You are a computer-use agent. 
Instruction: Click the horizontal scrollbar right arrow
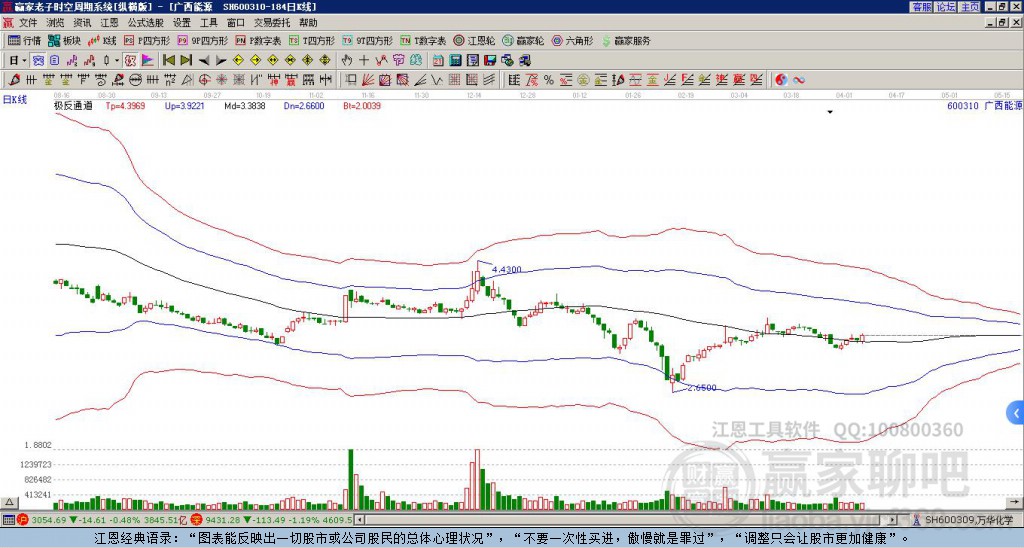click(x=893, y=520)
